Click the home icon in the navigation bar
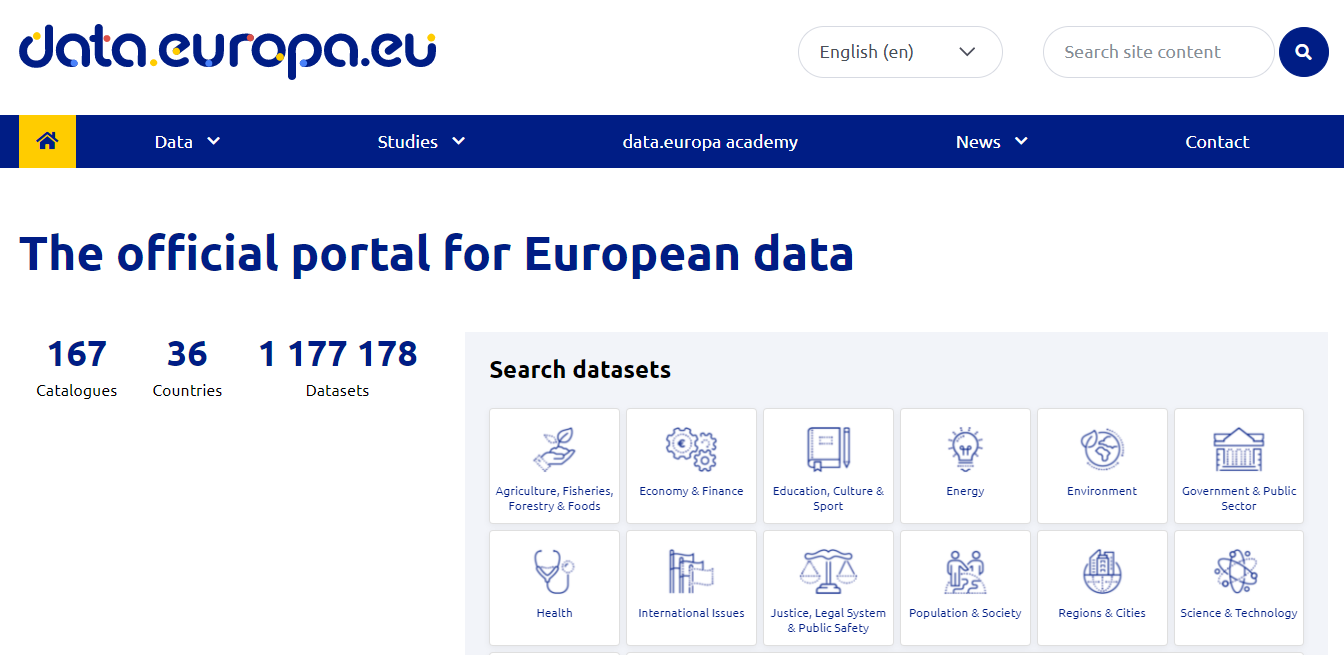 click(x=47, y=141)
